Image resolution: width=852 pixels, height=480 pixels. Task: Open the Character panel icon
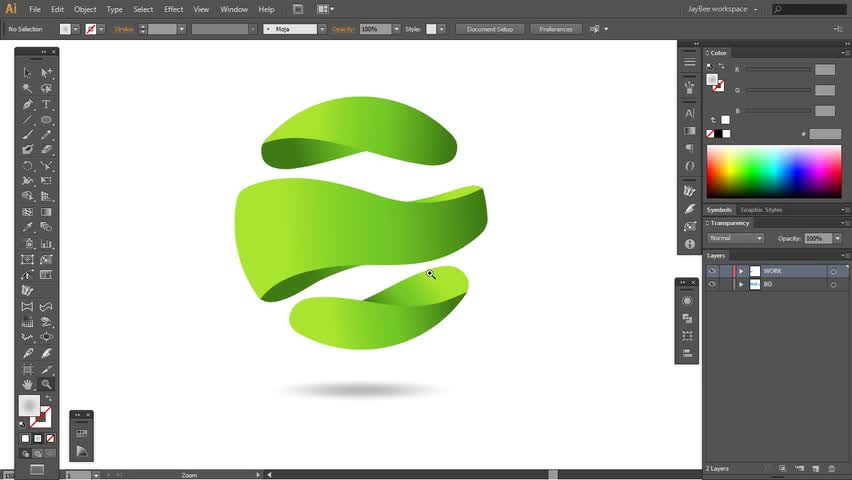click(690, 113)
